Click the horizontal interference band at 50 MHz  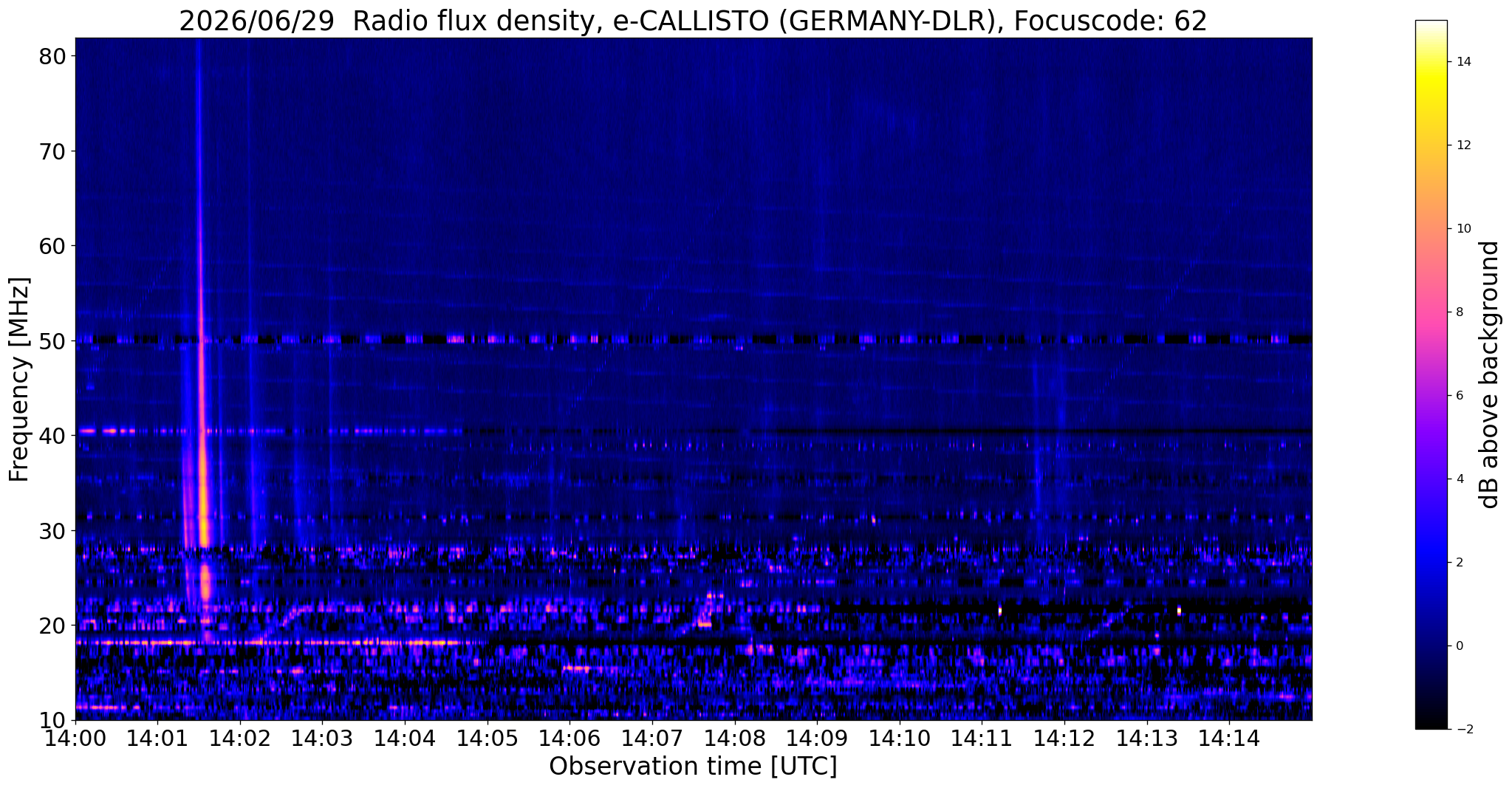[x=693, y=340]
